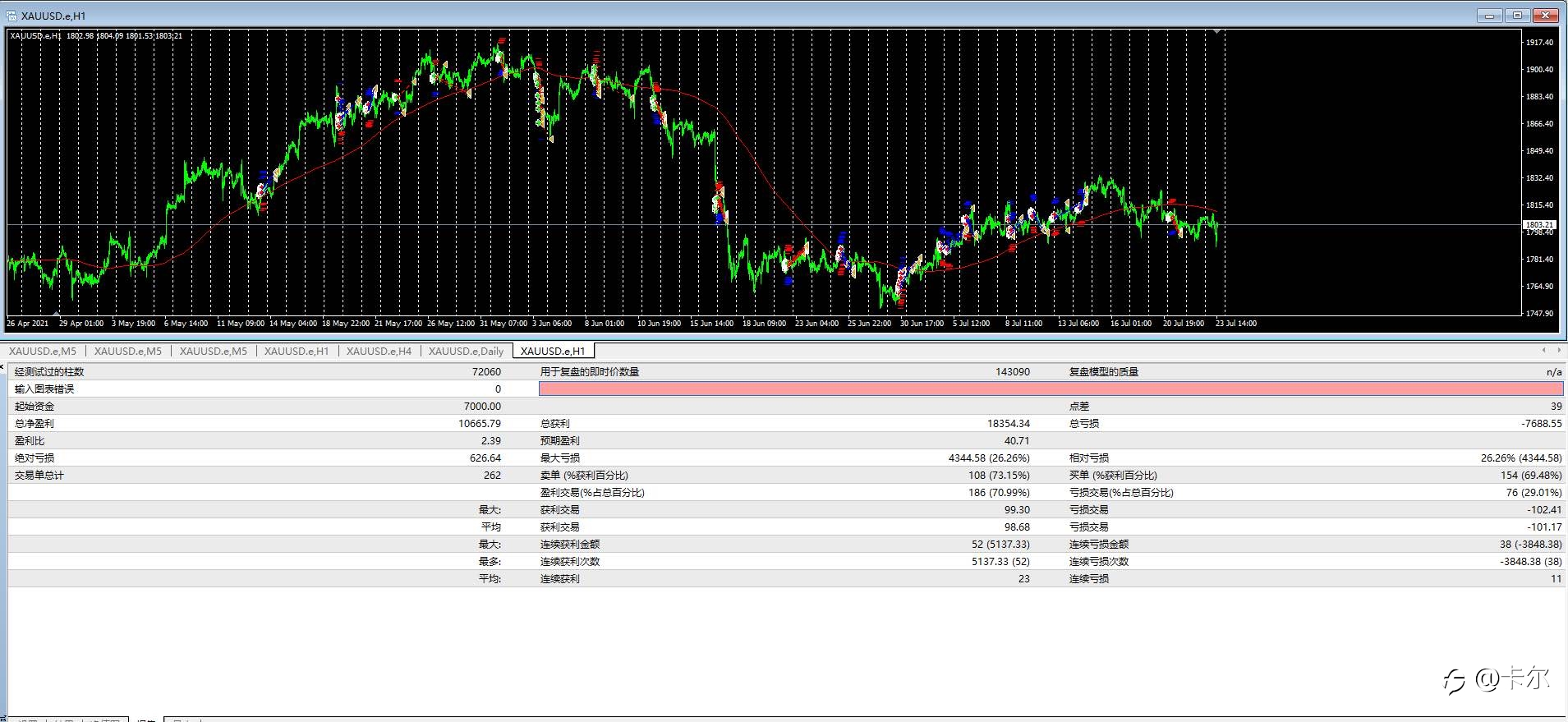Select the active XAUUSD.e,H1 tab at the right end
Screen dimensions: 1568x722
553,351
